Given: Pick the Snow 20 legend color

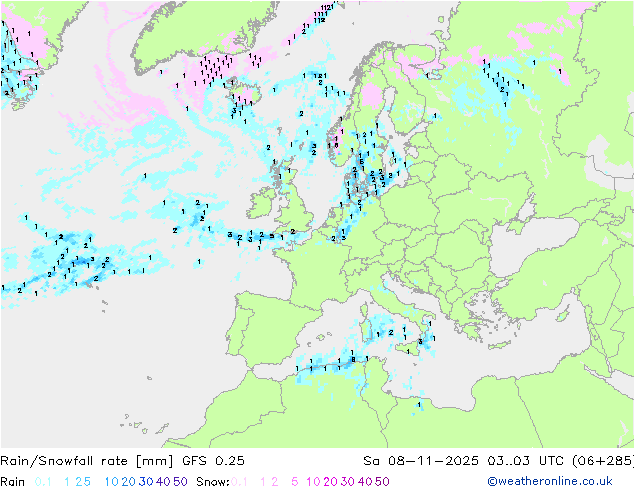Looking at the screenshot, I should pos(330,482).
